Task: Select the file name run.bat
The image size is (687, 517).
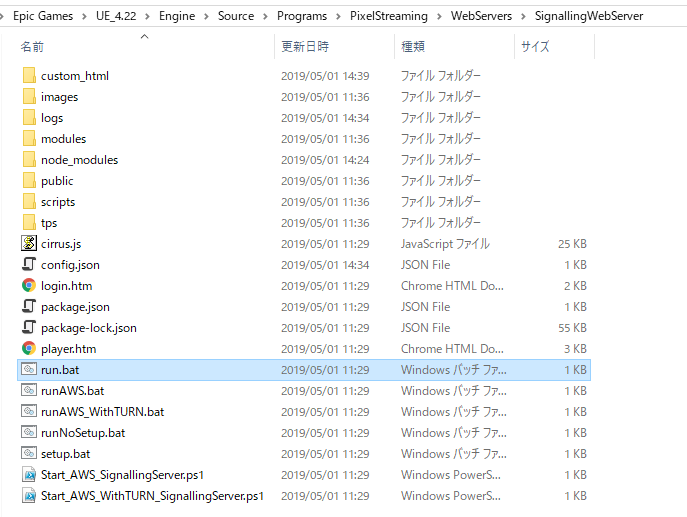Action: click(x=60, y=370)
